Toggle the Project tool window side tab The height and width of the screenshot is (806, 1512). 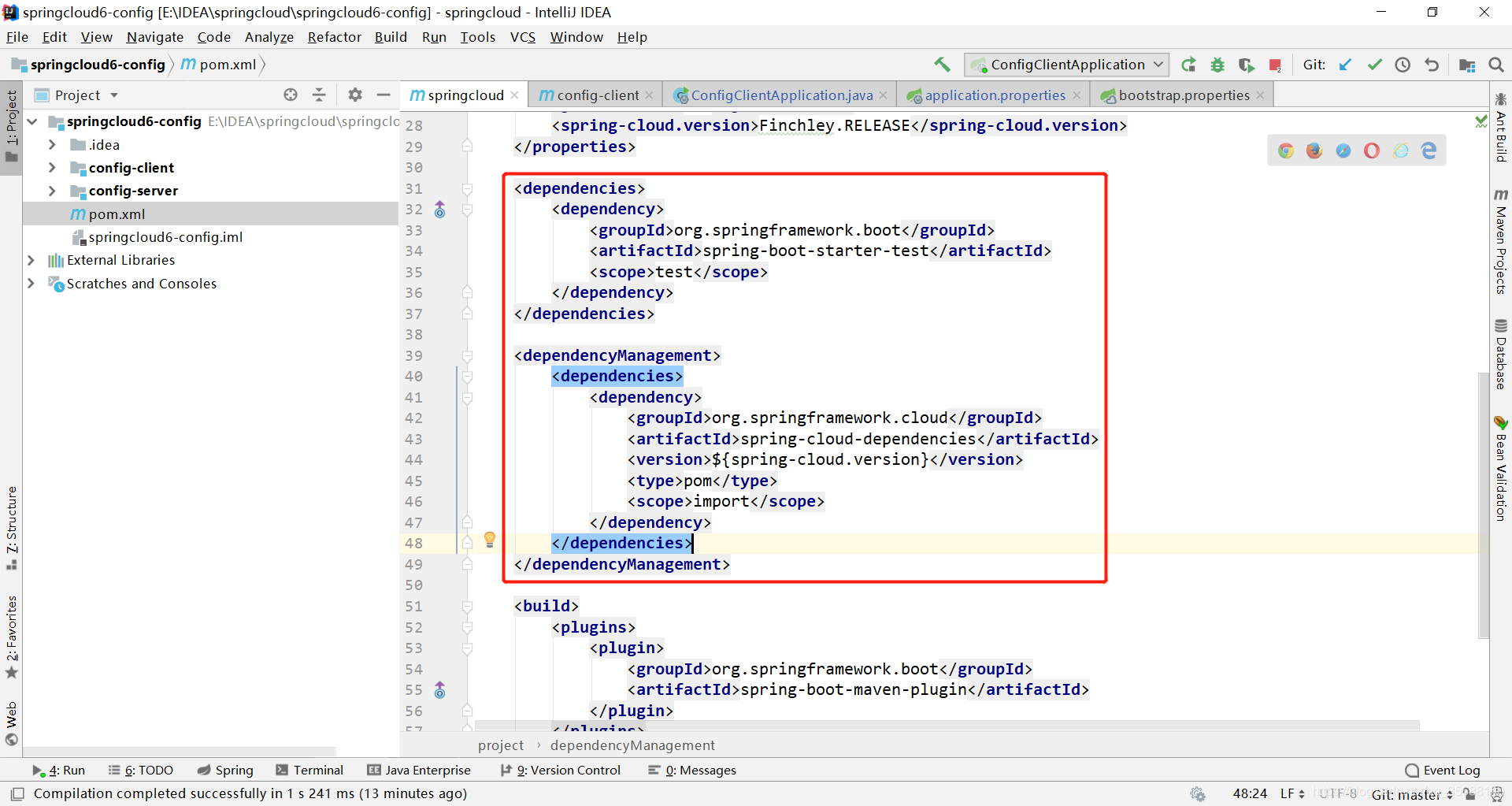click(11, 126)
